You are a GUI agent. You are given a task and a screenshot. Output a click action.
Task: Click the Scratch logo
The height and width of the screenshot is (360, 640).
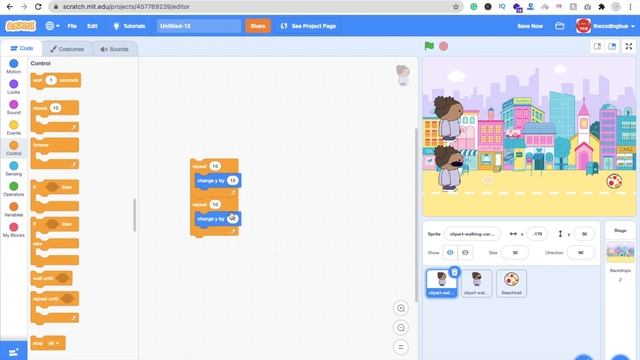click(x=20, y=26)
